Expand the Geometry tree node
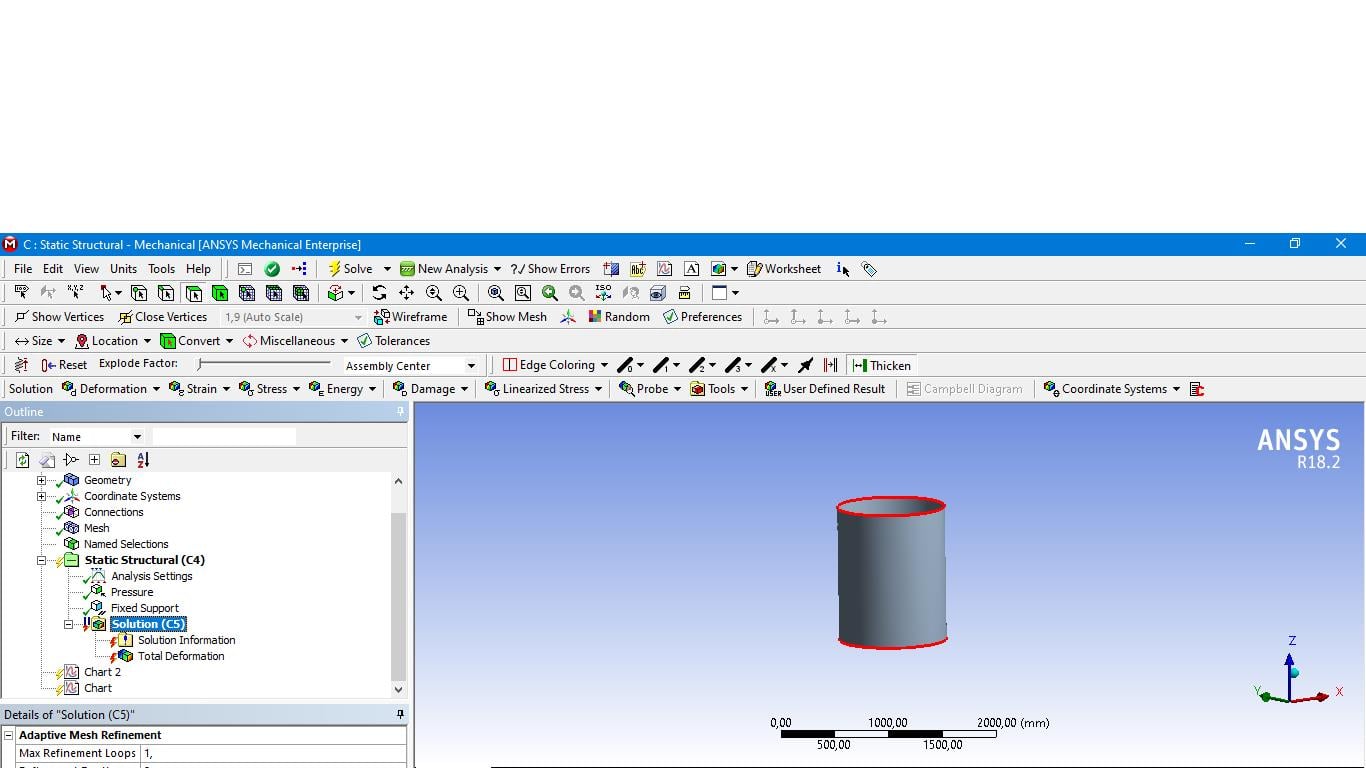Viewport: 1366px width, 768px height. point(41,480)
